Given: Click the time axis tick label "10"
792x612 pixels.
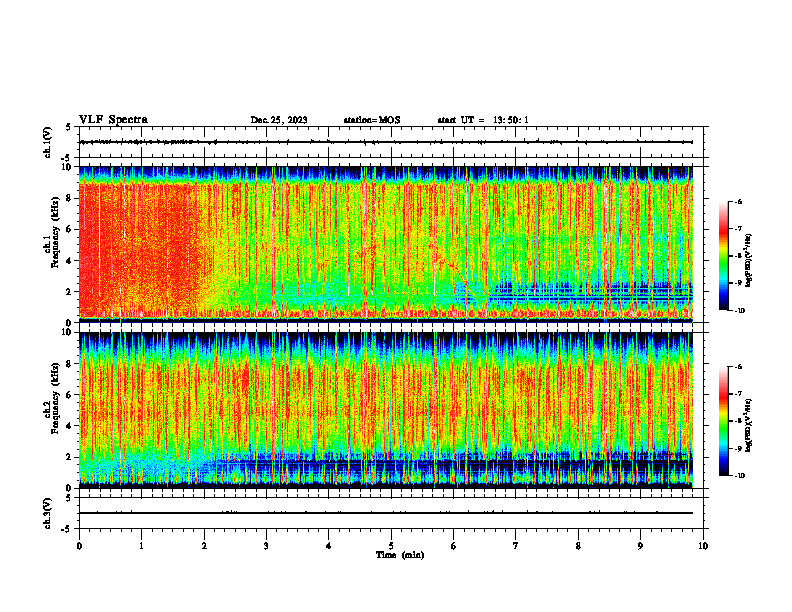Looking at the screenshot, I should (703, 546).
